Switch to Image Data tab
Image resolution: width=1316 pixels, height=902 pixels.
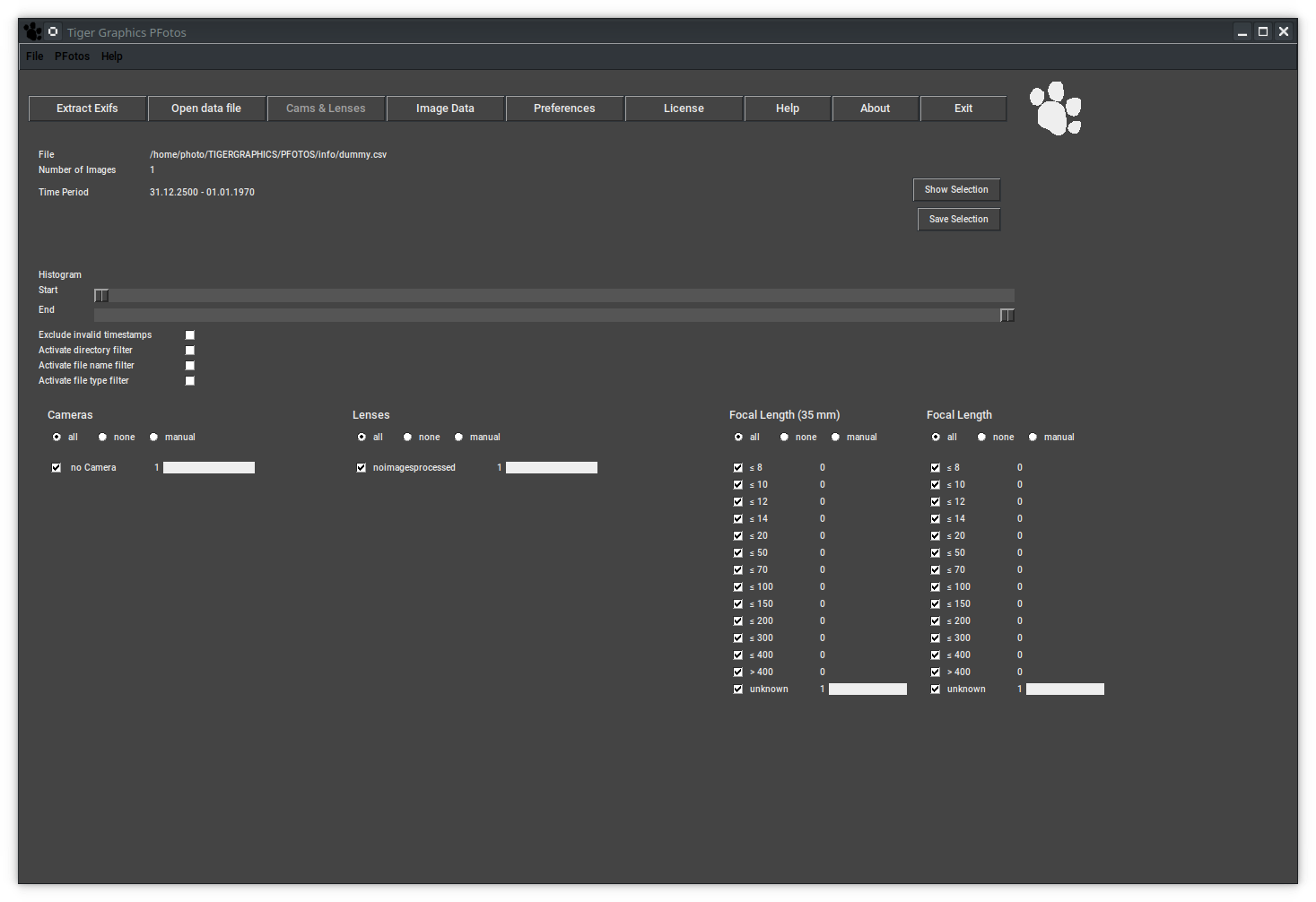pyautogui.click(x=445, y=108)
